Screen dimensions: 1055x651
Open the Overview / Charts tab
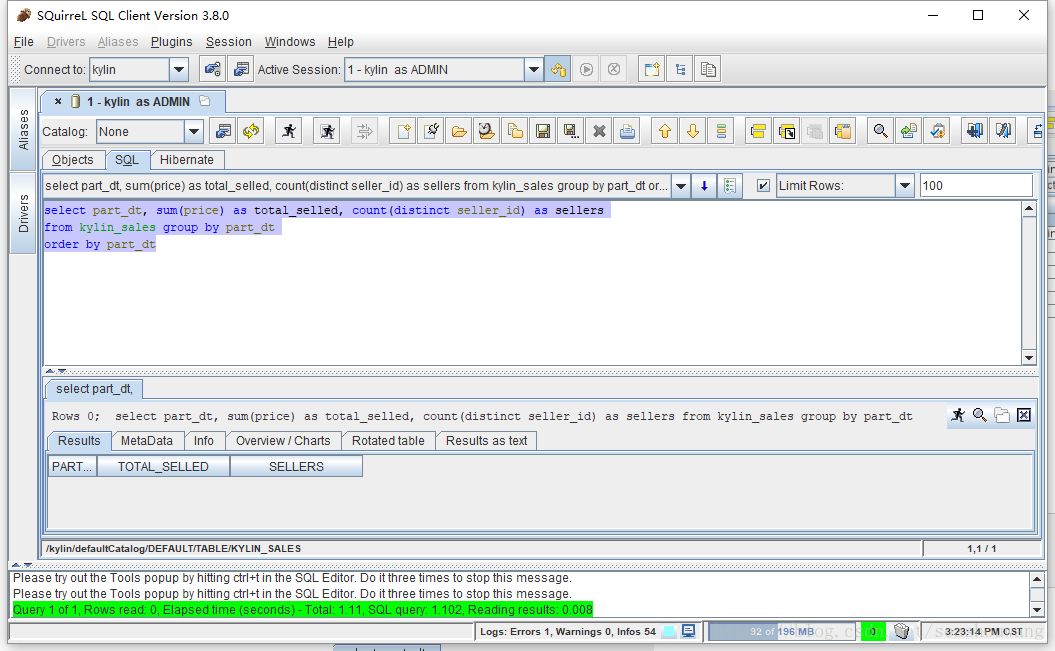[283, 441]
